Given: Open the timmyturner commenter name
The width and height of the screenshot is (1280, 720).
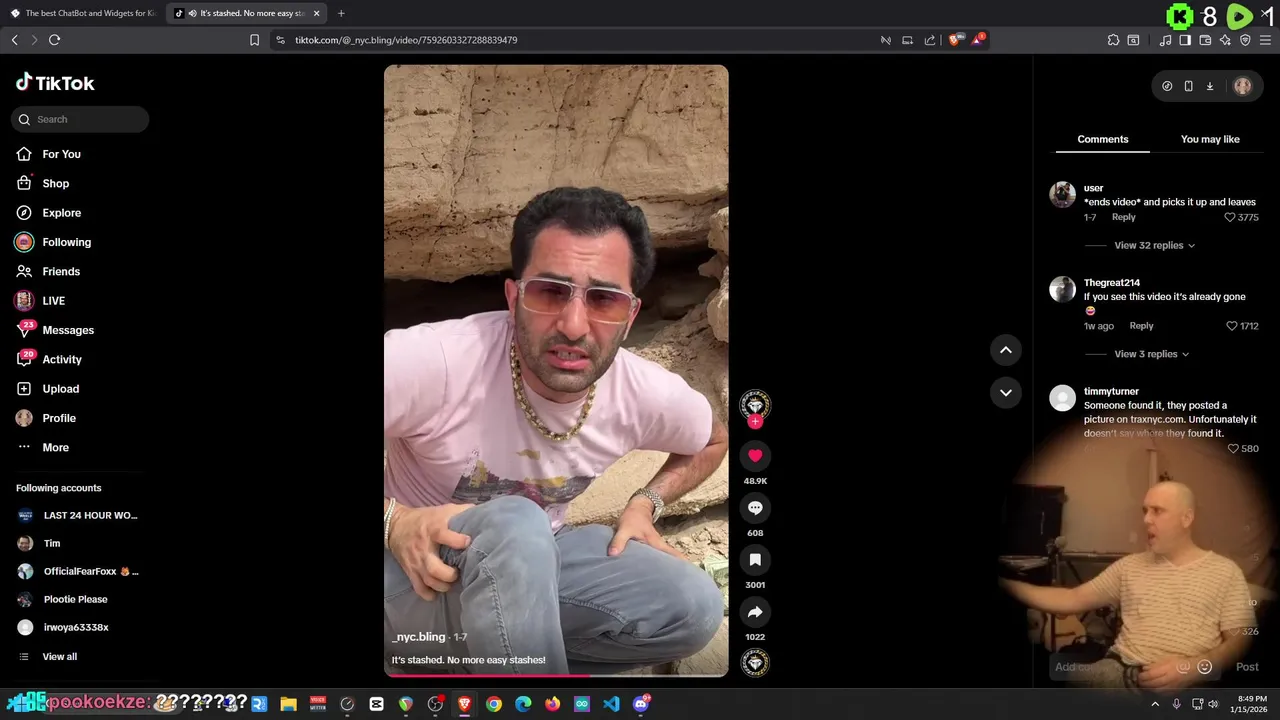Looking at the screenshot, I should click(x=1111, y=391).
